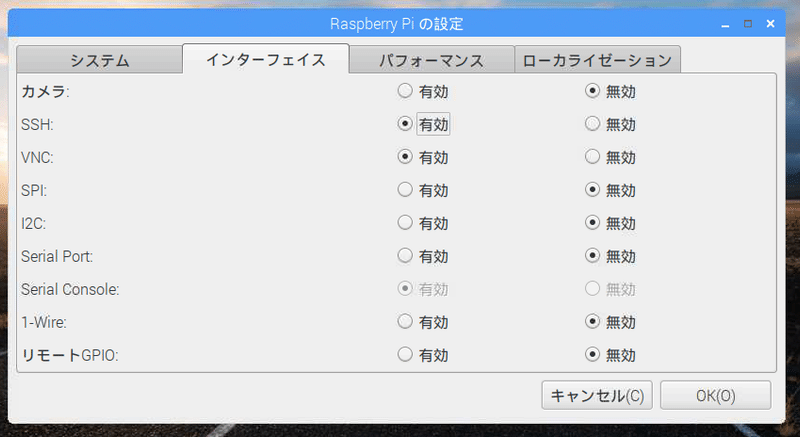Click the キャンセル(C) button
Screen dimensions: 800x437
(x=597, y=395)
